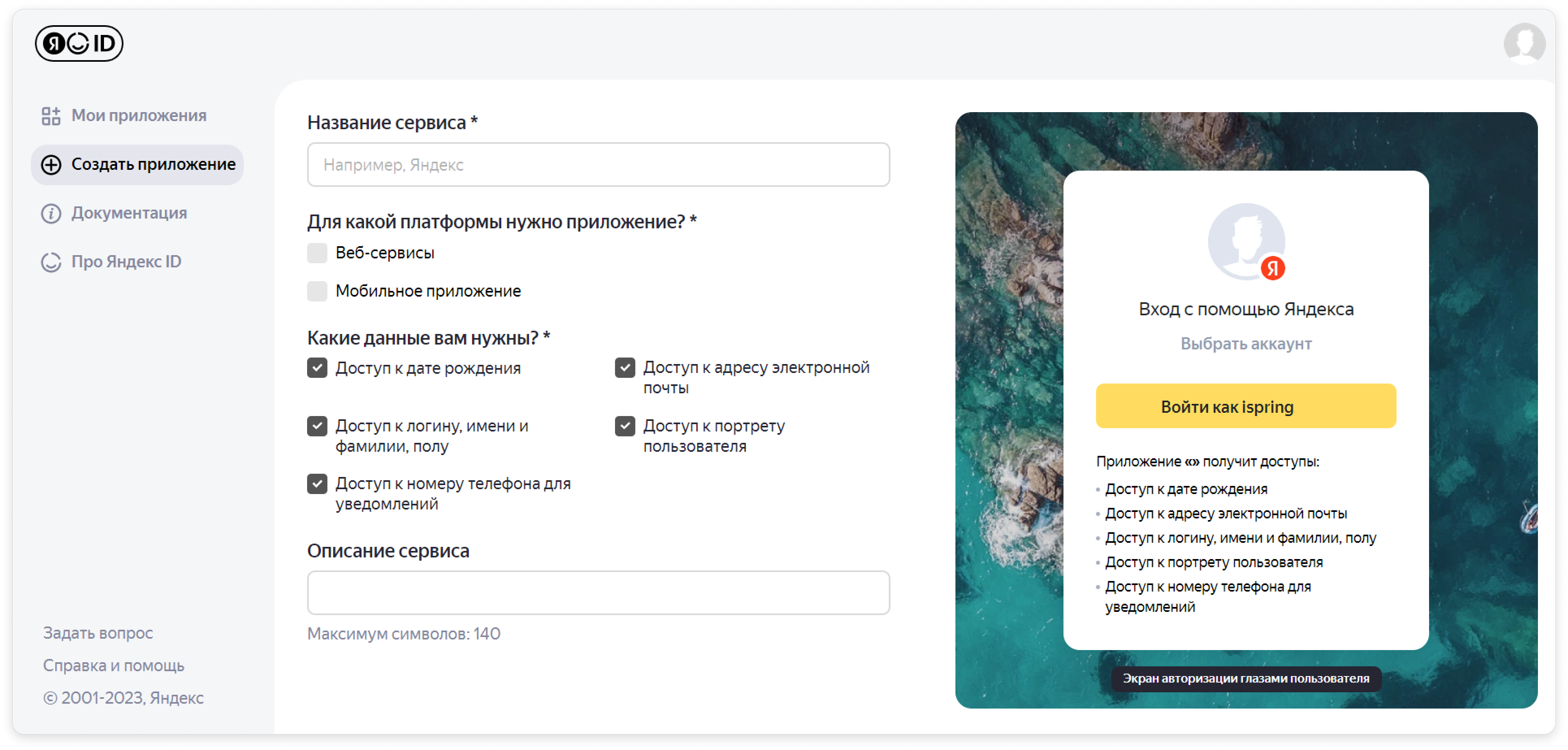The image size is (1568, 750).
Task: Click preview item Доступ к дате рождения
Action: pos(1186,490)
